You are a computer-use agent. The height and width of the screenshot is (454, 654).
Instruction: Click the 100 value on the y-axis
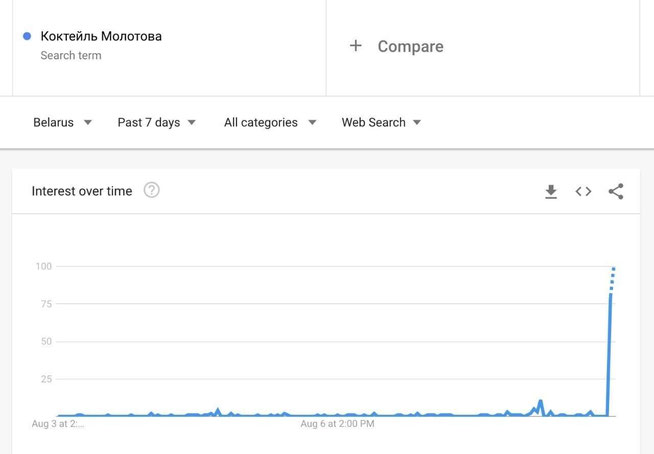(x=43, y=266)
